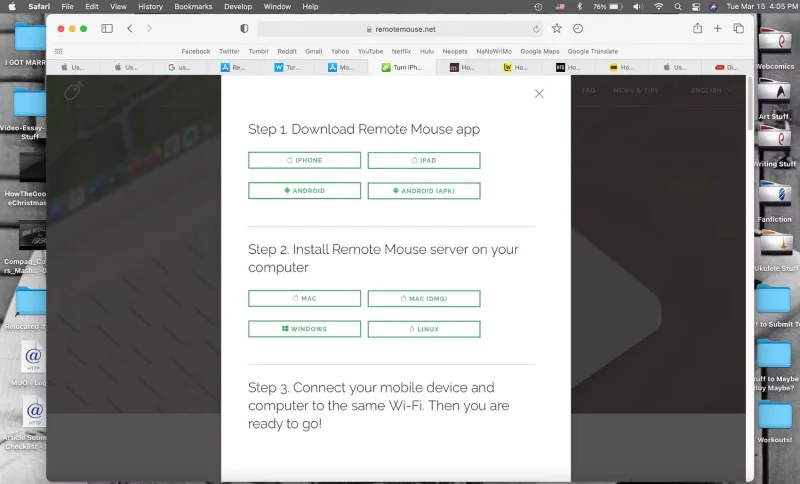Download the Mac server
Image resolution: width=800 pixels, height=484 pixels.
pos(305,298)
